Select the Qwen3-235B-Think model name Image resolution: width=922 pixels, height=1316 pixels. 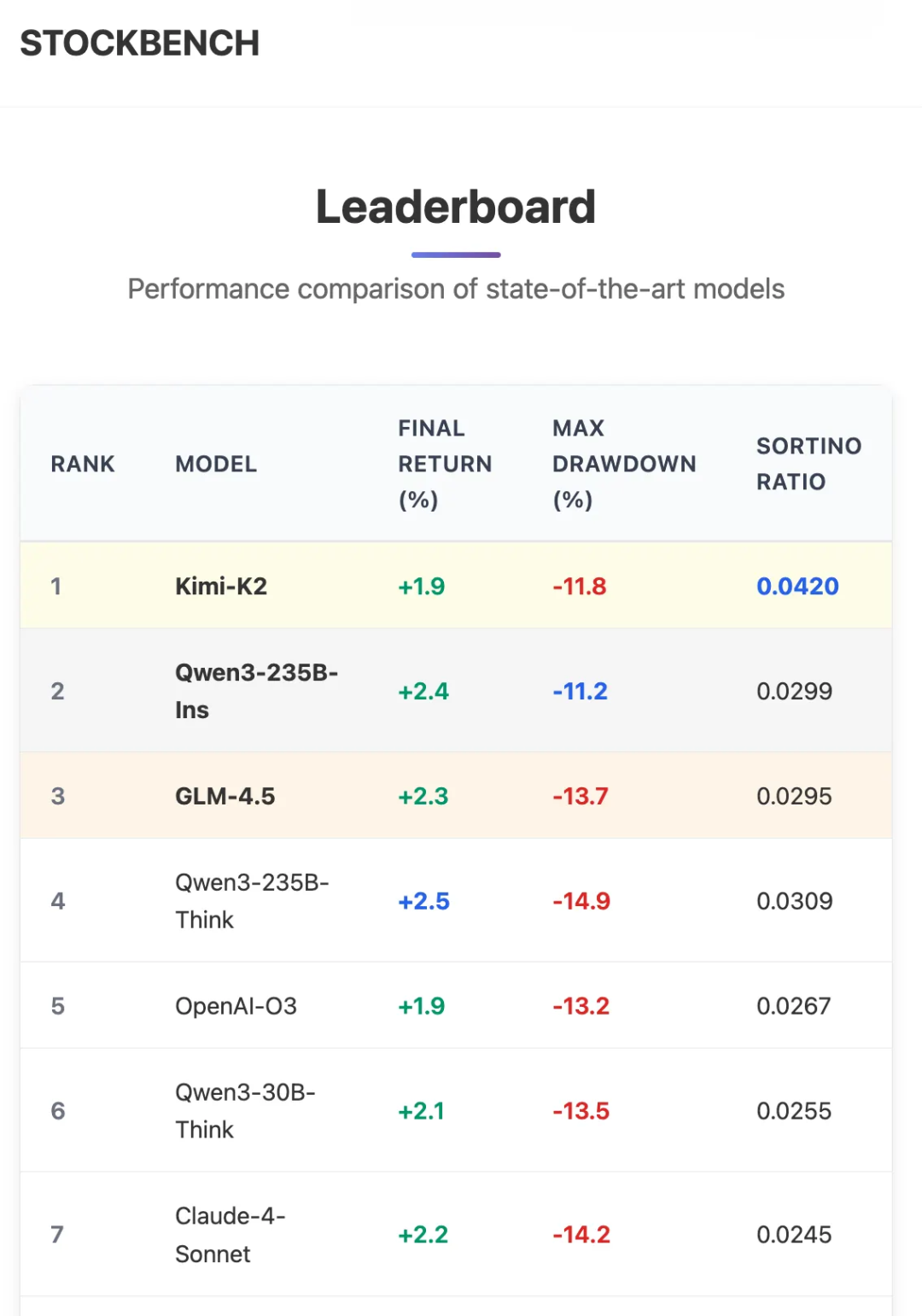point(252,901)
